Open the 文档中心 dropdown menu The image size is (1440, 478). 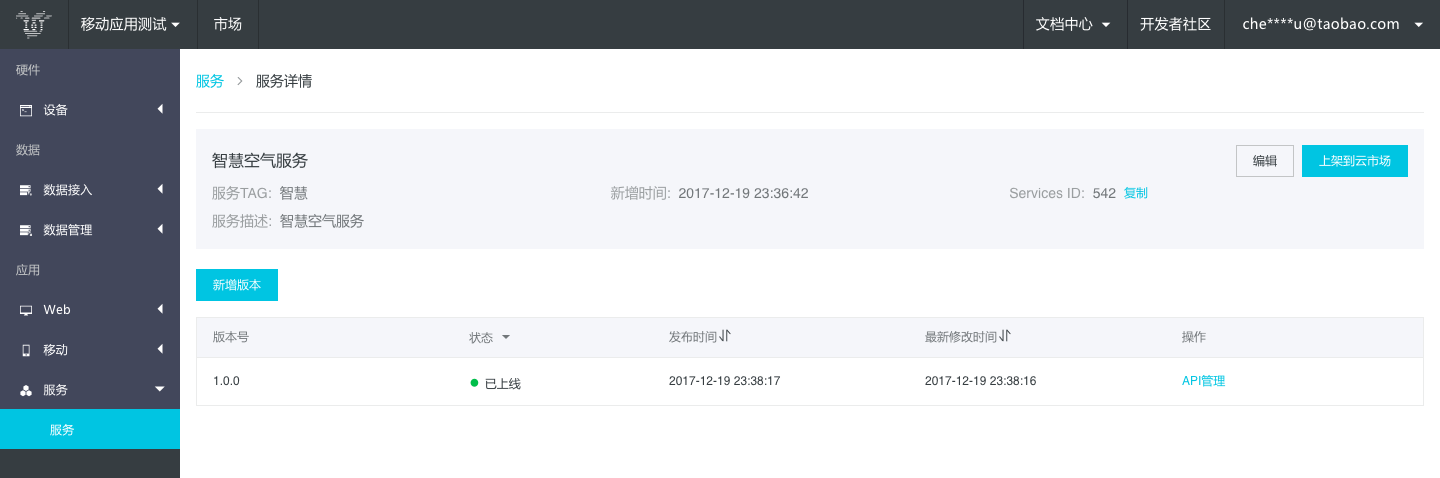pos(1074,24)
